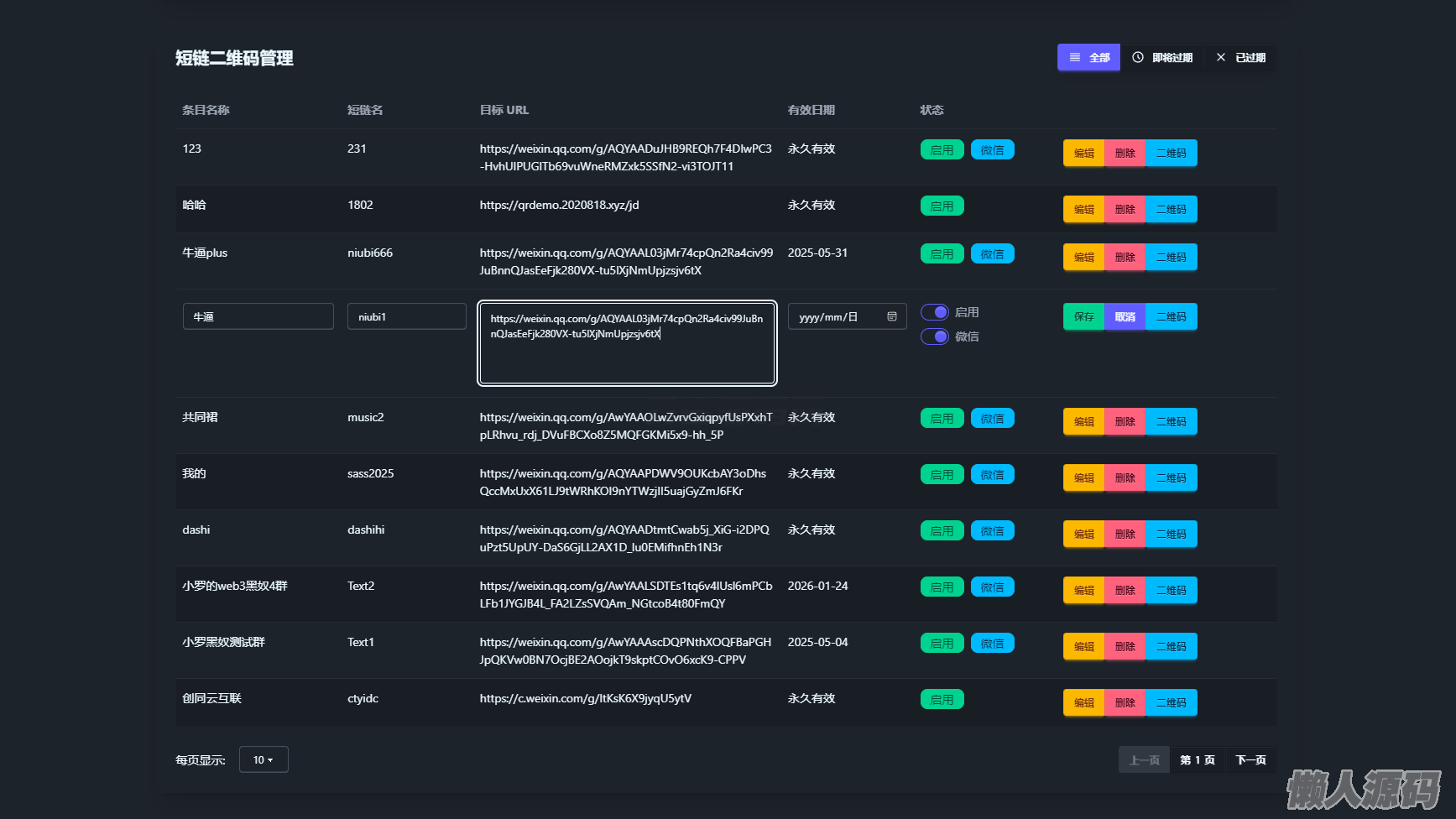This screenshot has height=819, width=1456.
Task: Click 编辑 for the 123 entry
Action: 1083,154
